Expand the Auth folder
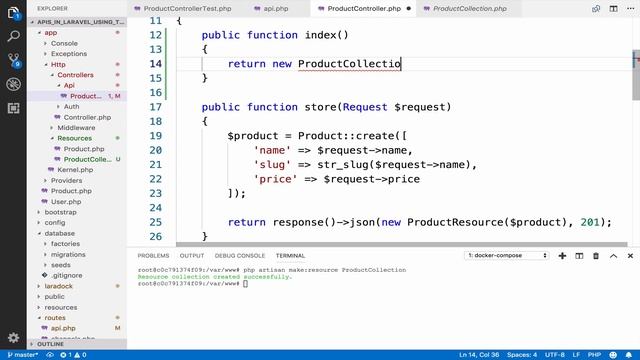The width and height of the screenshot is (640, 360). [71, 107]
